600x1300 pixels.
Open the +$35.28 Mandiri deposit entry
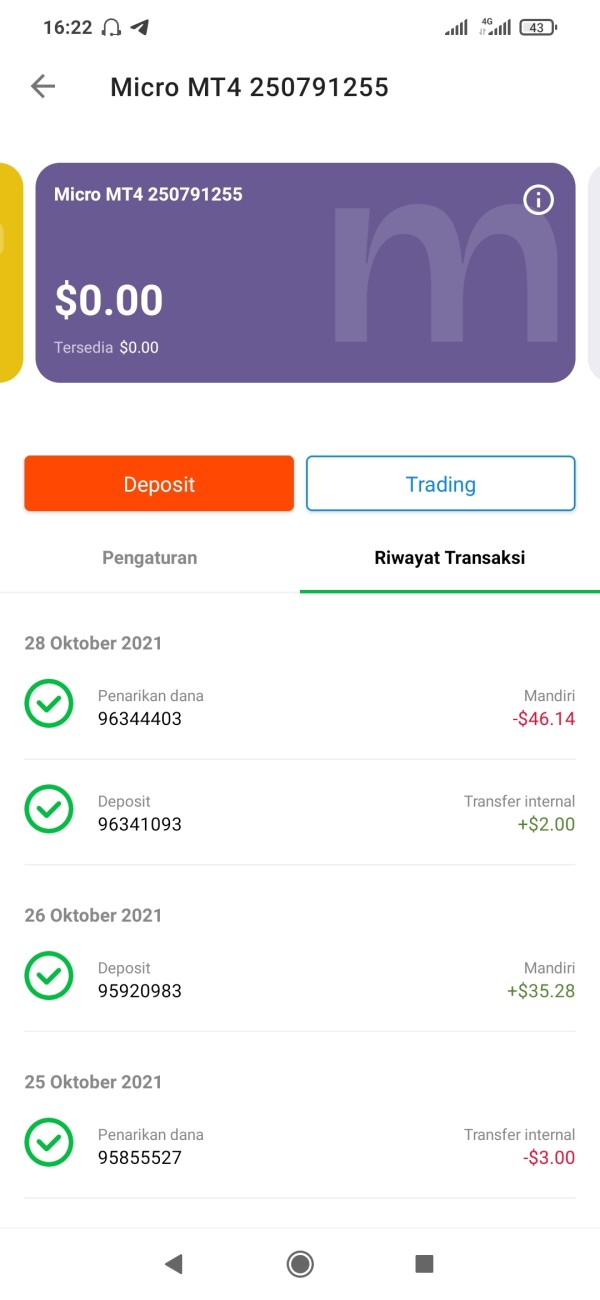click(x=300, y=980)
